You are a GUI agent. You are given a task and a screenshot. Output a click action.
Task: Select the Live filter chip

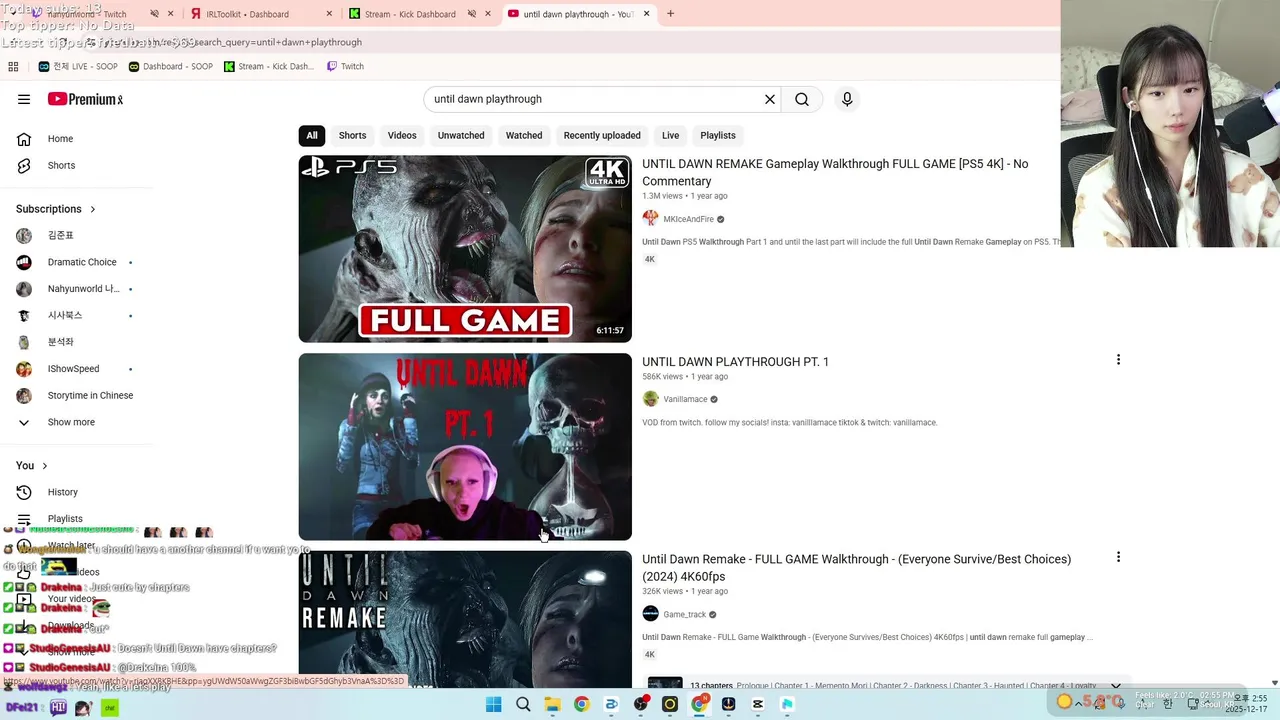670,135
